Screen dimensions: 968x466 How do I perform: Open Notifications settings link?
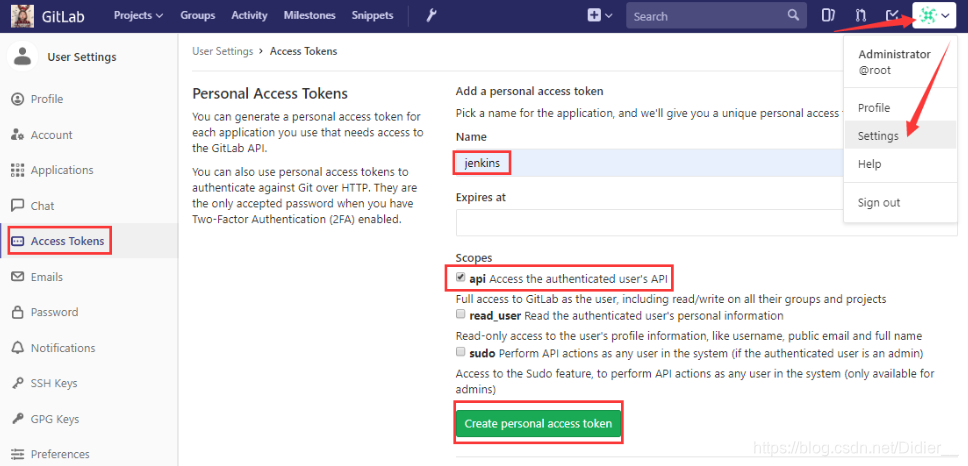(x=63, y=347)
